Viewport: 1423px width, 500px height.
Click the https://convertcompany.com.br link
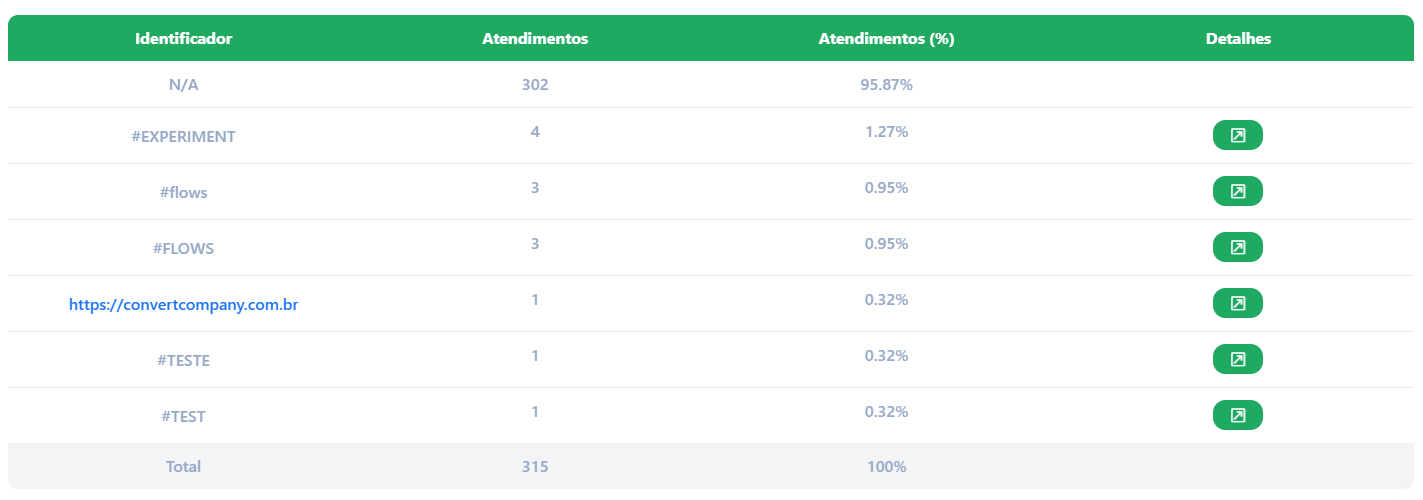(183, 304)
